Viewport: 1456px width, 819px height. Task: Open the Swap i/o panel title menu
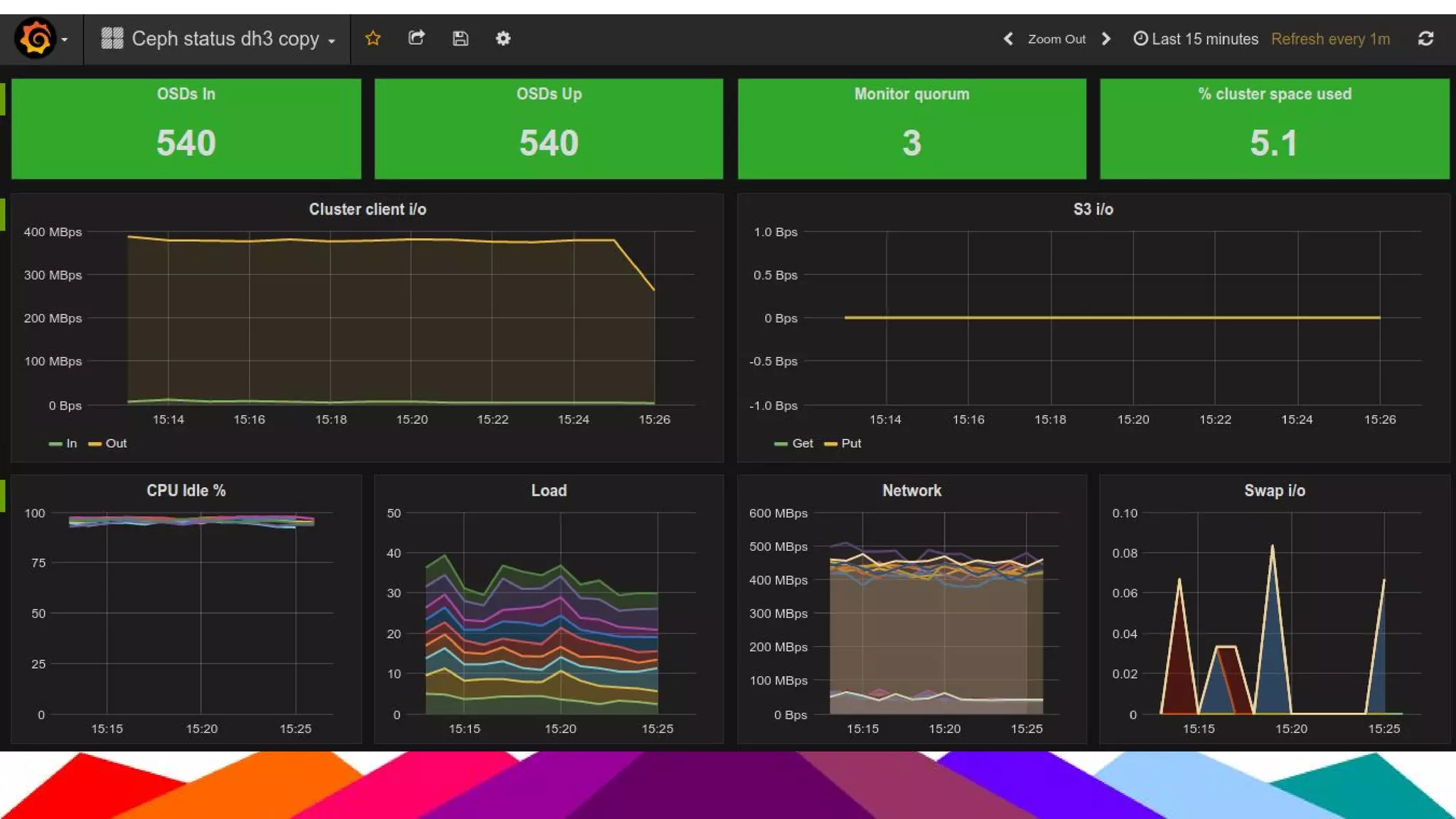coord(1274,491)
